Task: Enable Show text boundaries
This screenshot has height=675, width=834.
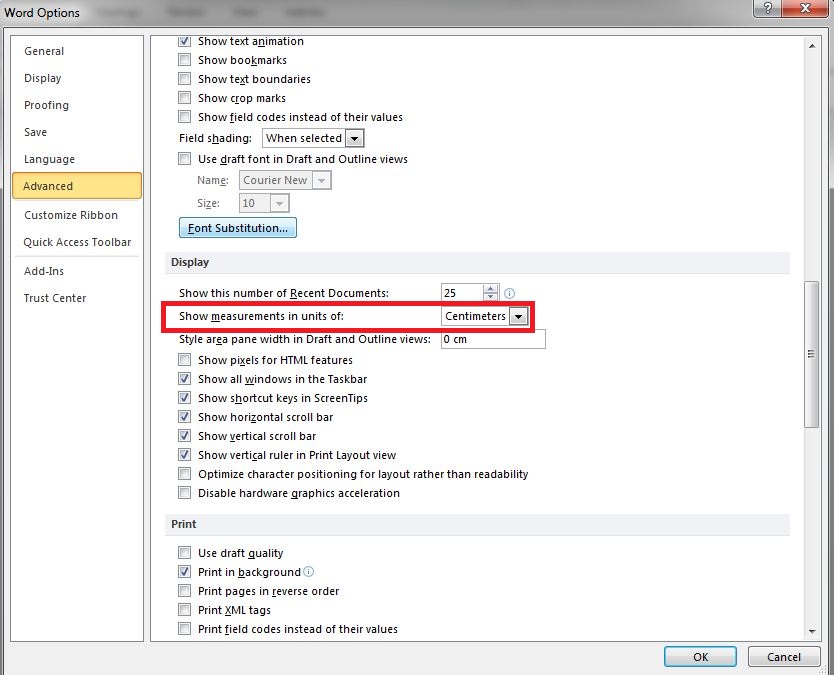Action: coord(185,79)
